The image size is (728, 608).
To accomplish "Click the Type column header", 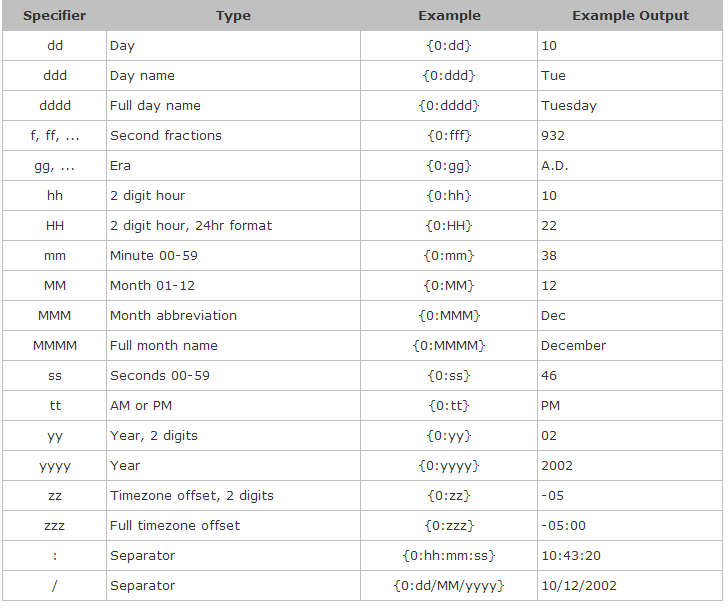I will (233, 16).
